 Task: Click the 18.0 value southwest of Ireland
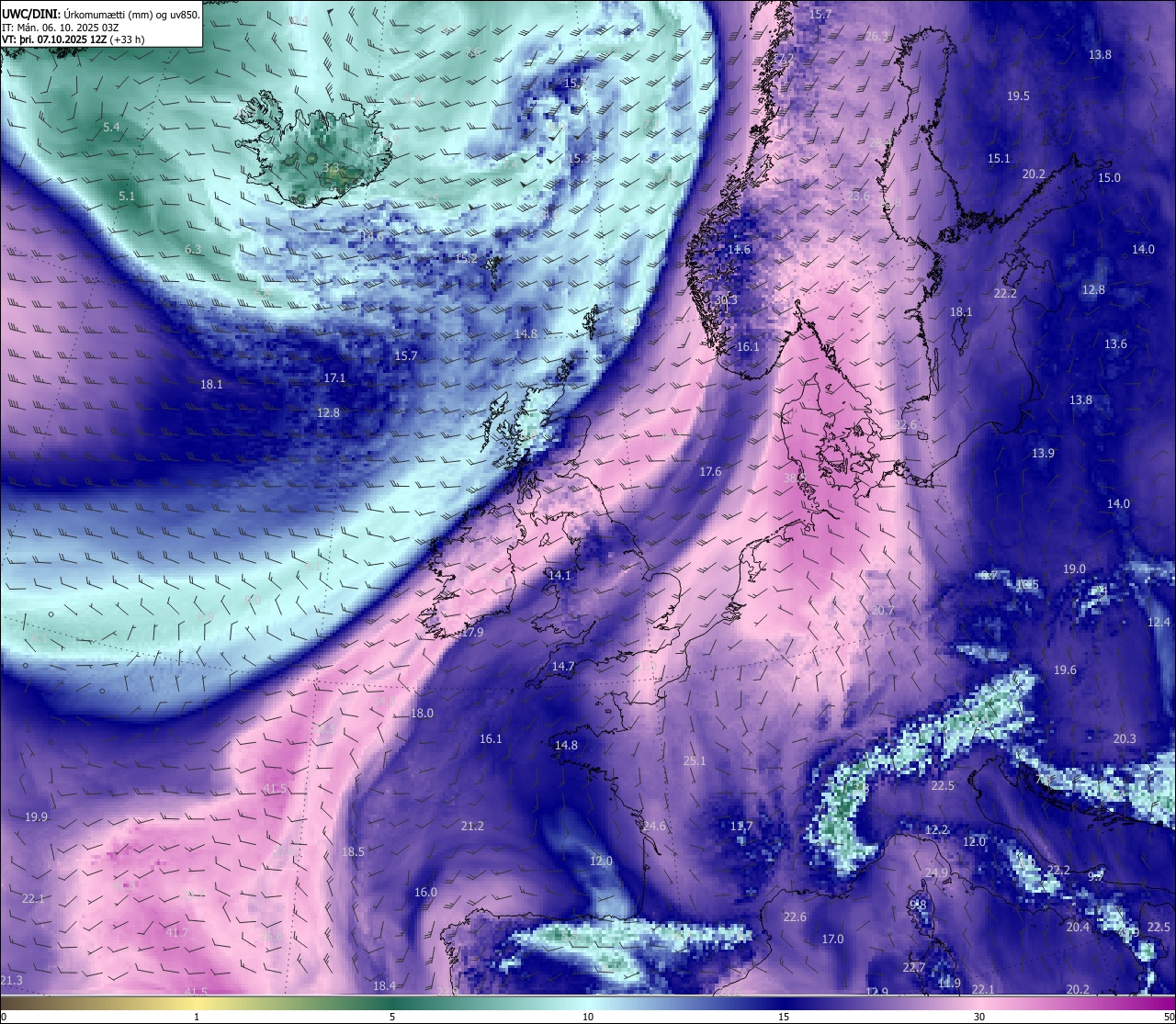click(x=422, y=713)
